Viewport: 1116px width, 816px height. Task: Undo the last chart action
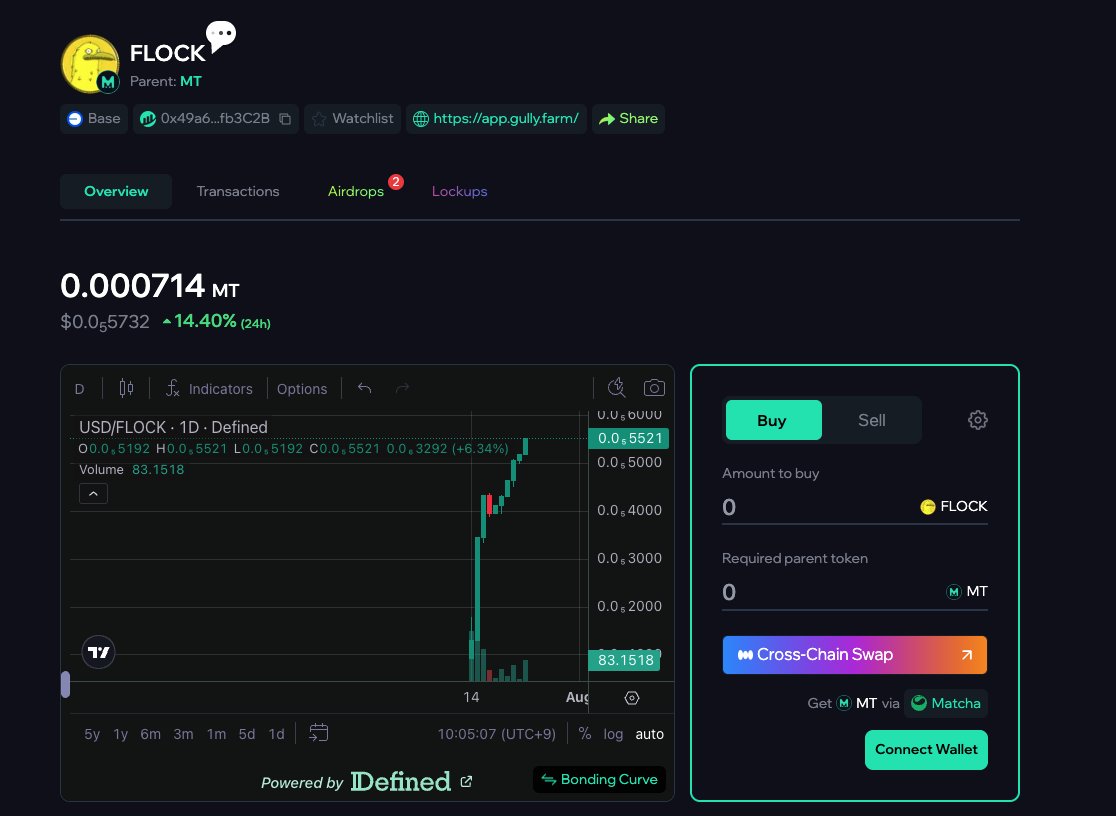pos(364,388)
